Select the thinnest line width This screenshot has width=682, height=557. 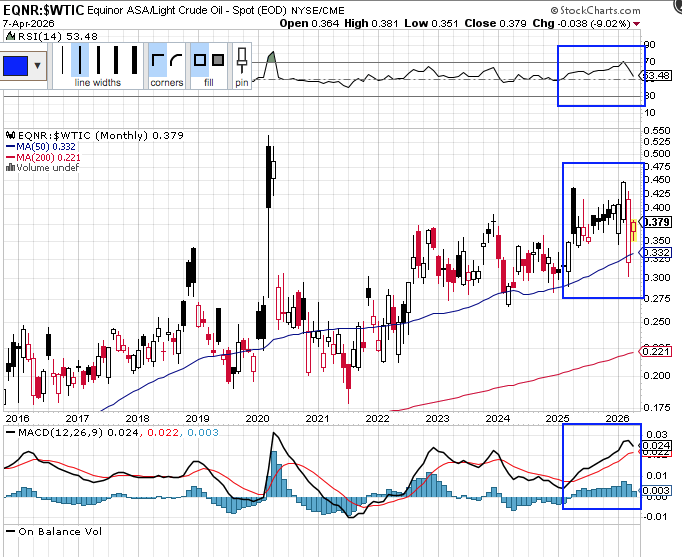[63, 60]
